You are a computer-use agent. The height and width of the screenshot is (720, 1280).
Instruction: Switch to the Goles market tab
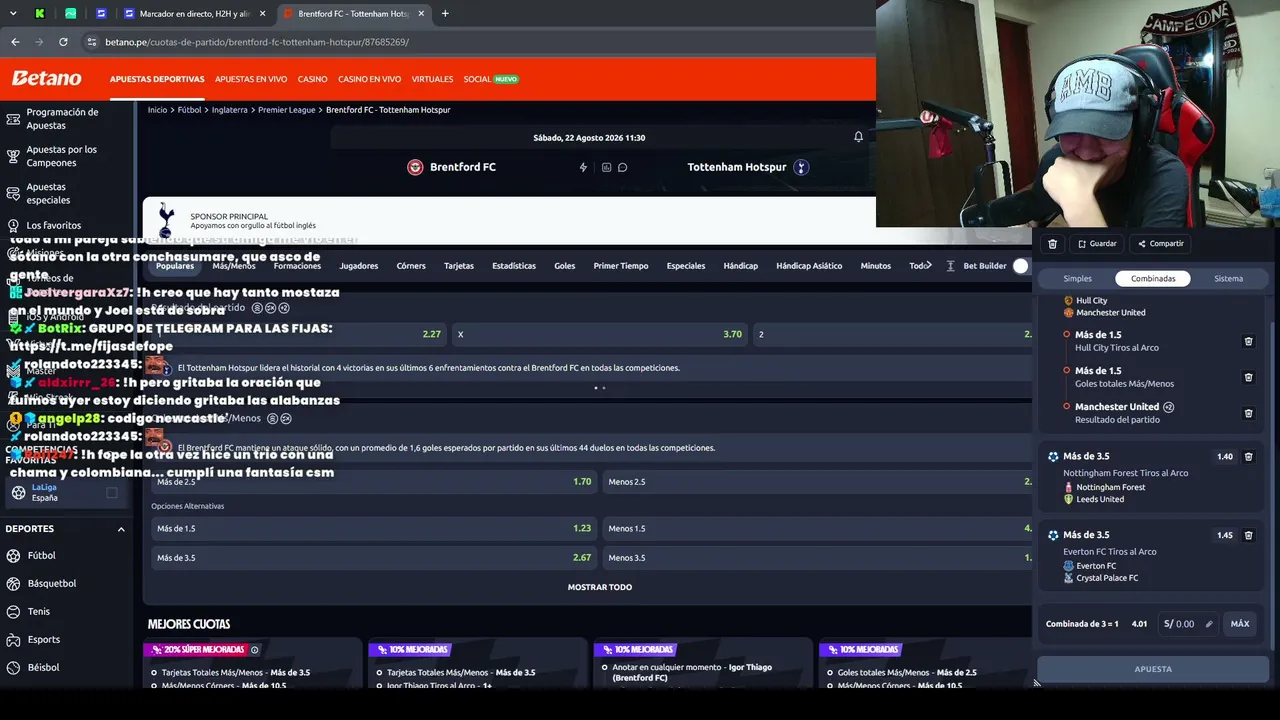click(565, 266)
